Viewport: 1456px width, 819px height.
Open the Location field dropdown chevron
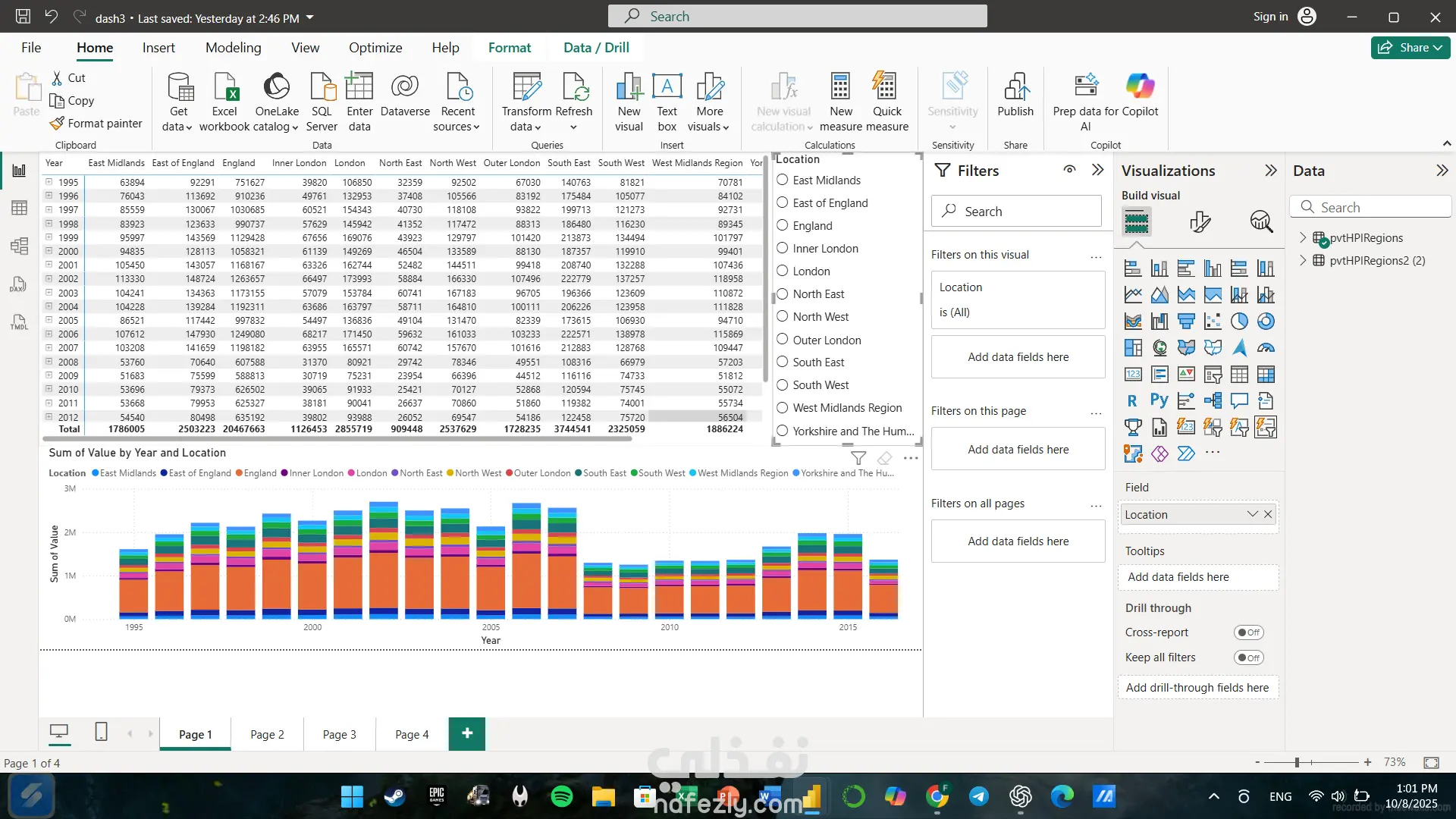tap(1252, 514)
